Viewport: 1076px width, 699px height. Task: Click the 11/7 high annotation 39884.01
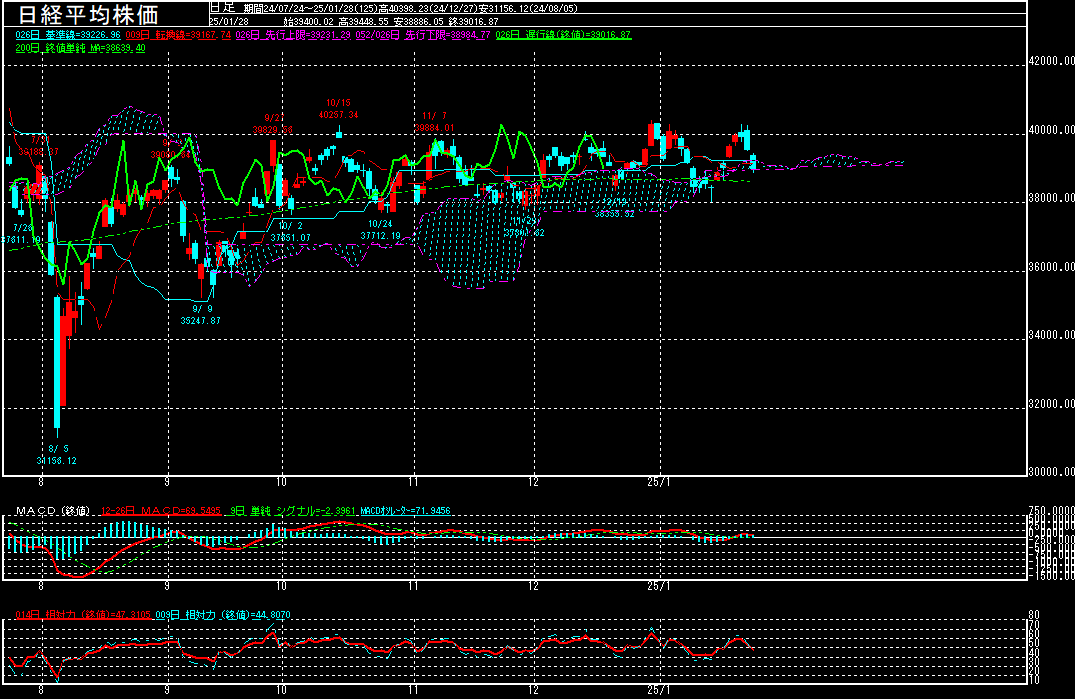[x=434, y=128]
